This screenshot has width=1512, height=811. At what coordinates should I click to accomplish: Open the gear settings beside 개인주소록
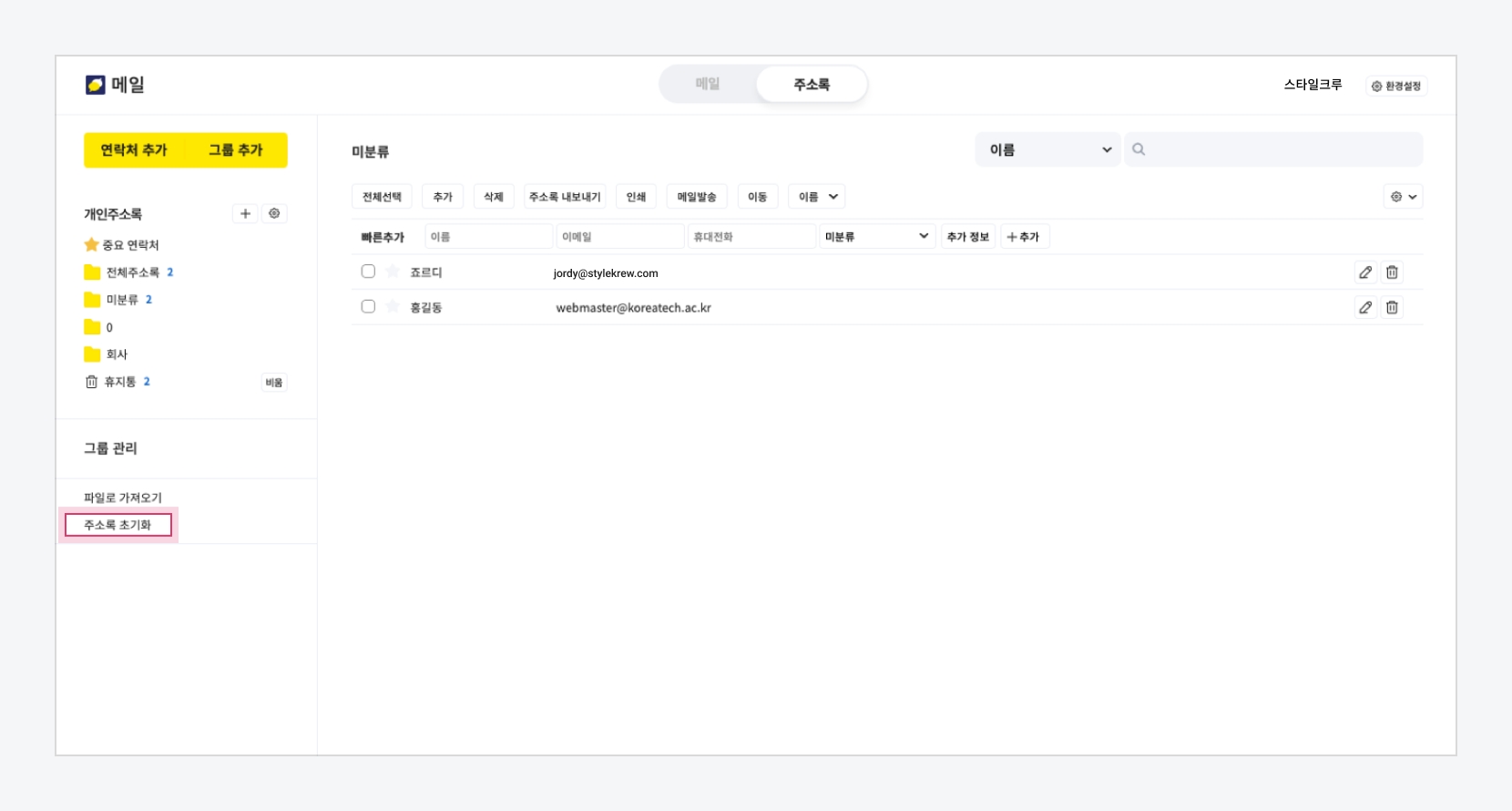[x=274, y=214]
